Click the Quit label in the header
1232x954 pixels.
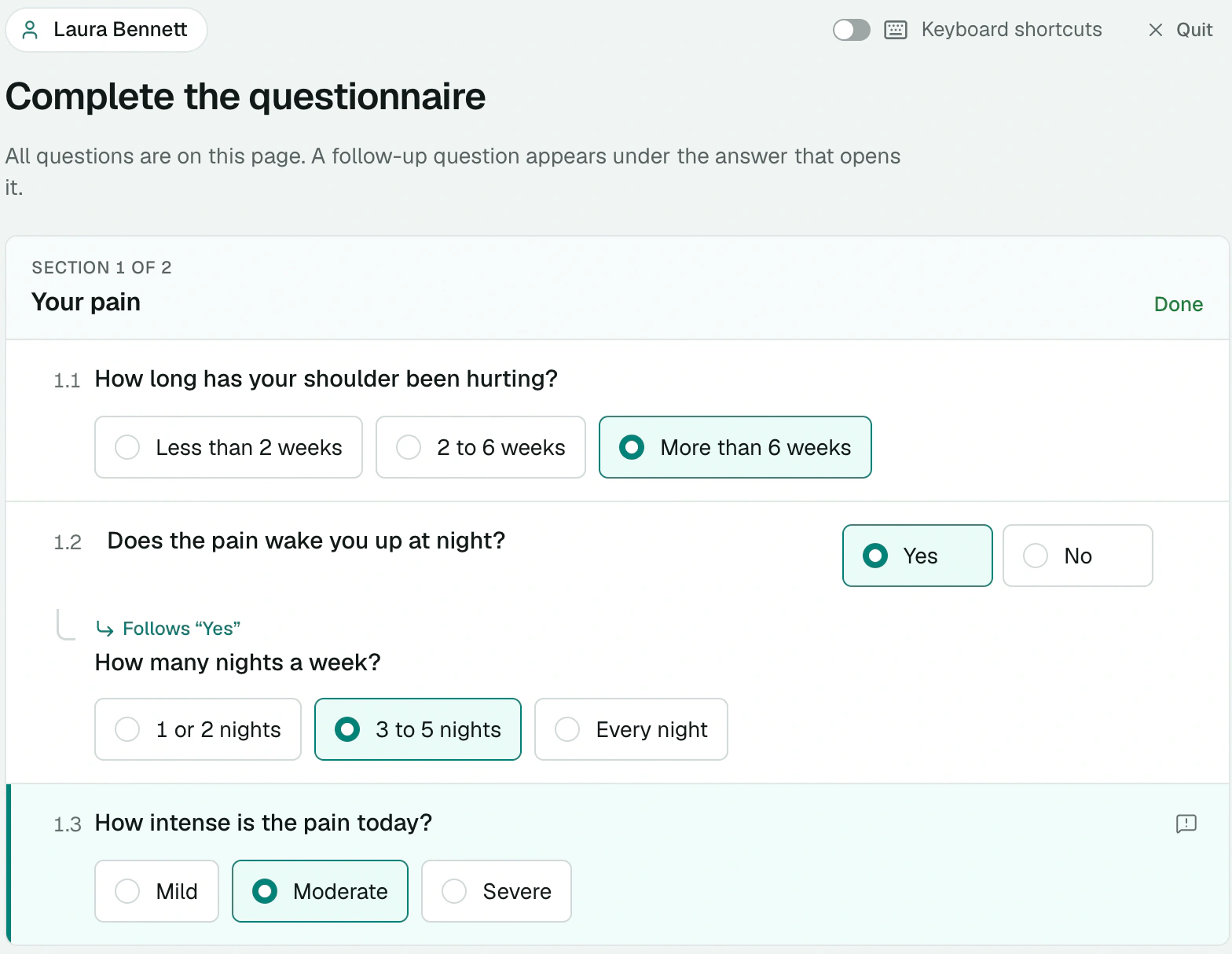(x=1194, y=30)
